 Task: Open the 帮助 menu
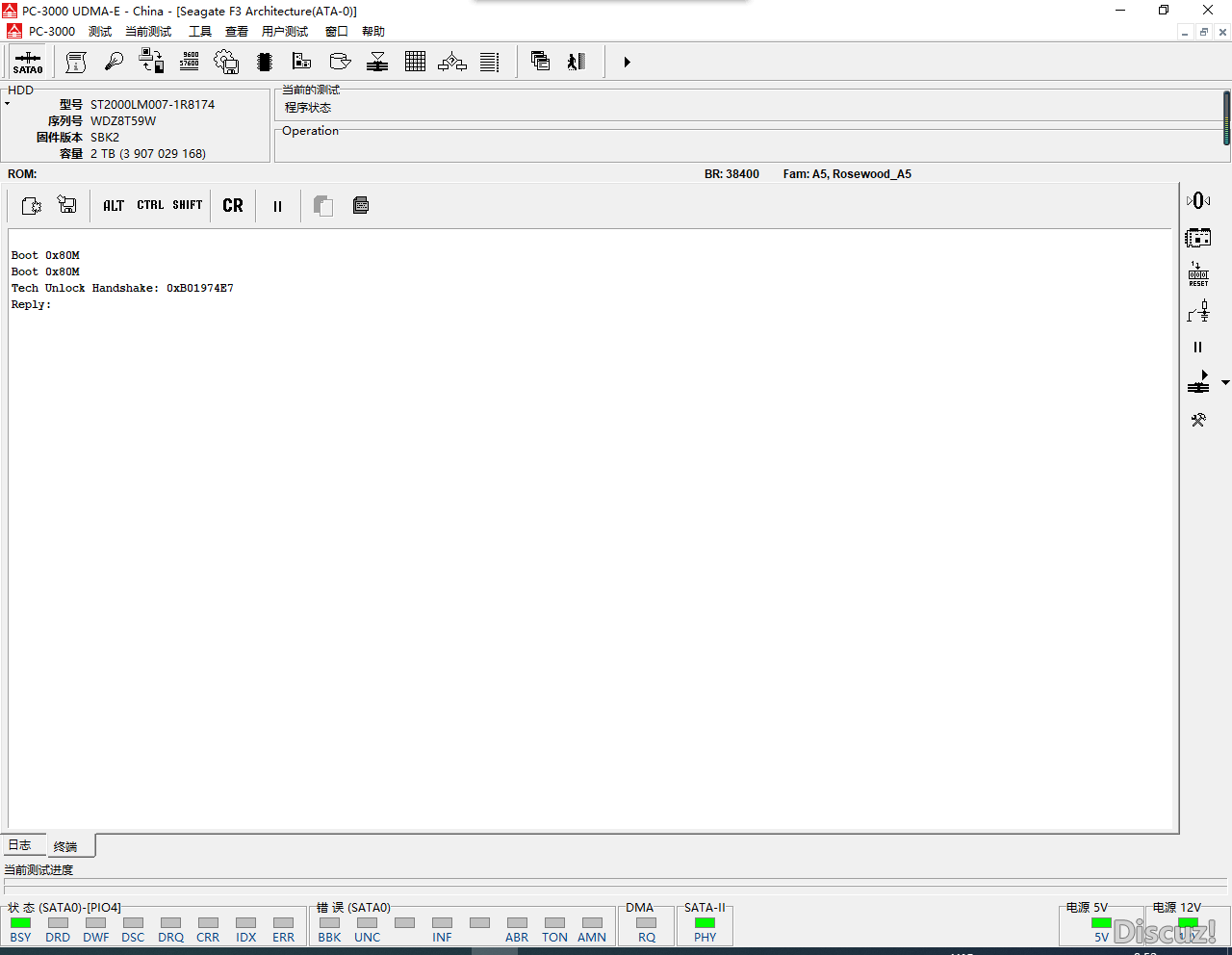click(x=373, y=32)
